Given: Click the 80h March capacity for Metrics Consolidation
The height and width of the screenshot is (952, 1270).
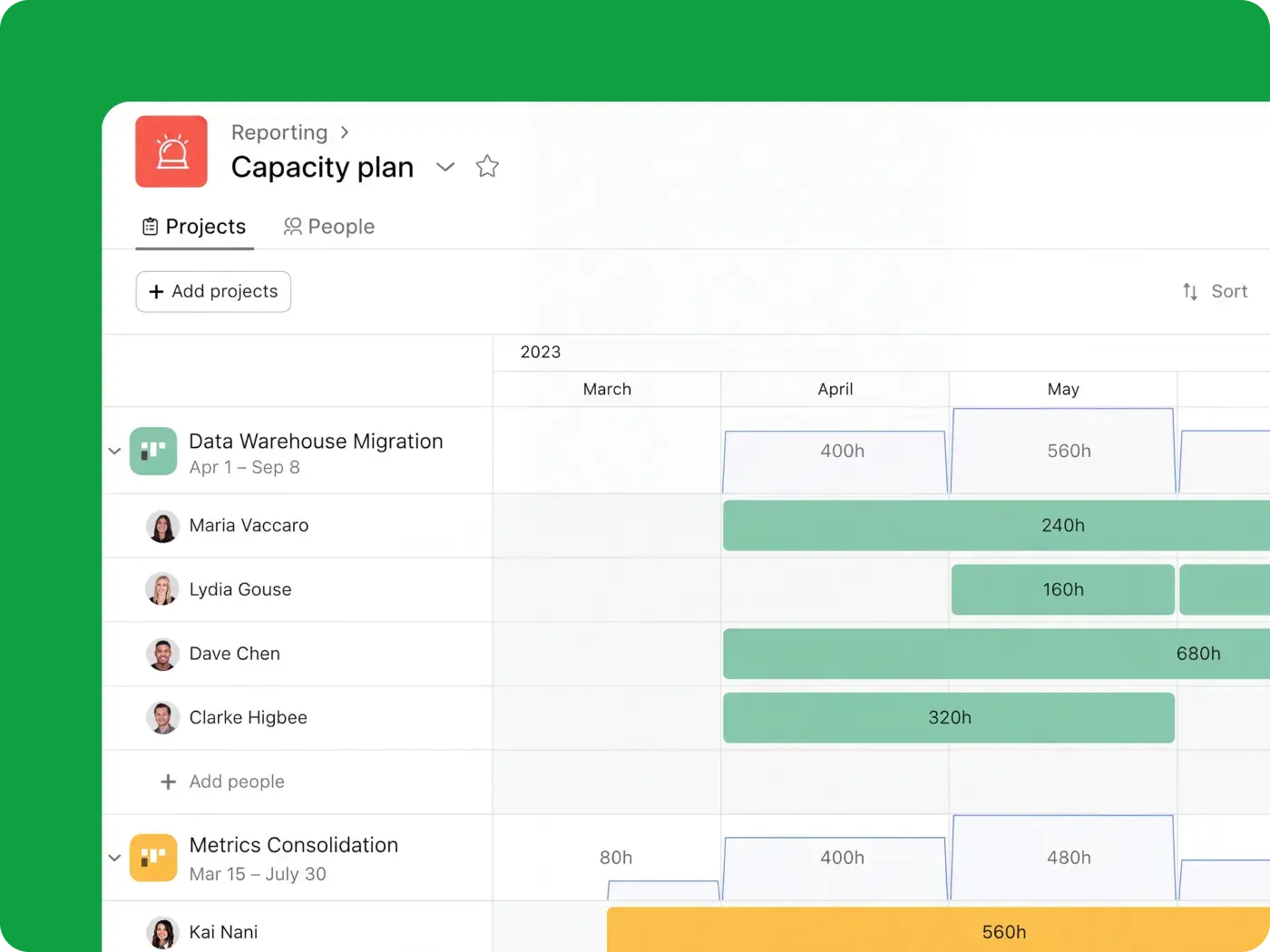Looking at the screenshot, I should [x=616, y=858].
